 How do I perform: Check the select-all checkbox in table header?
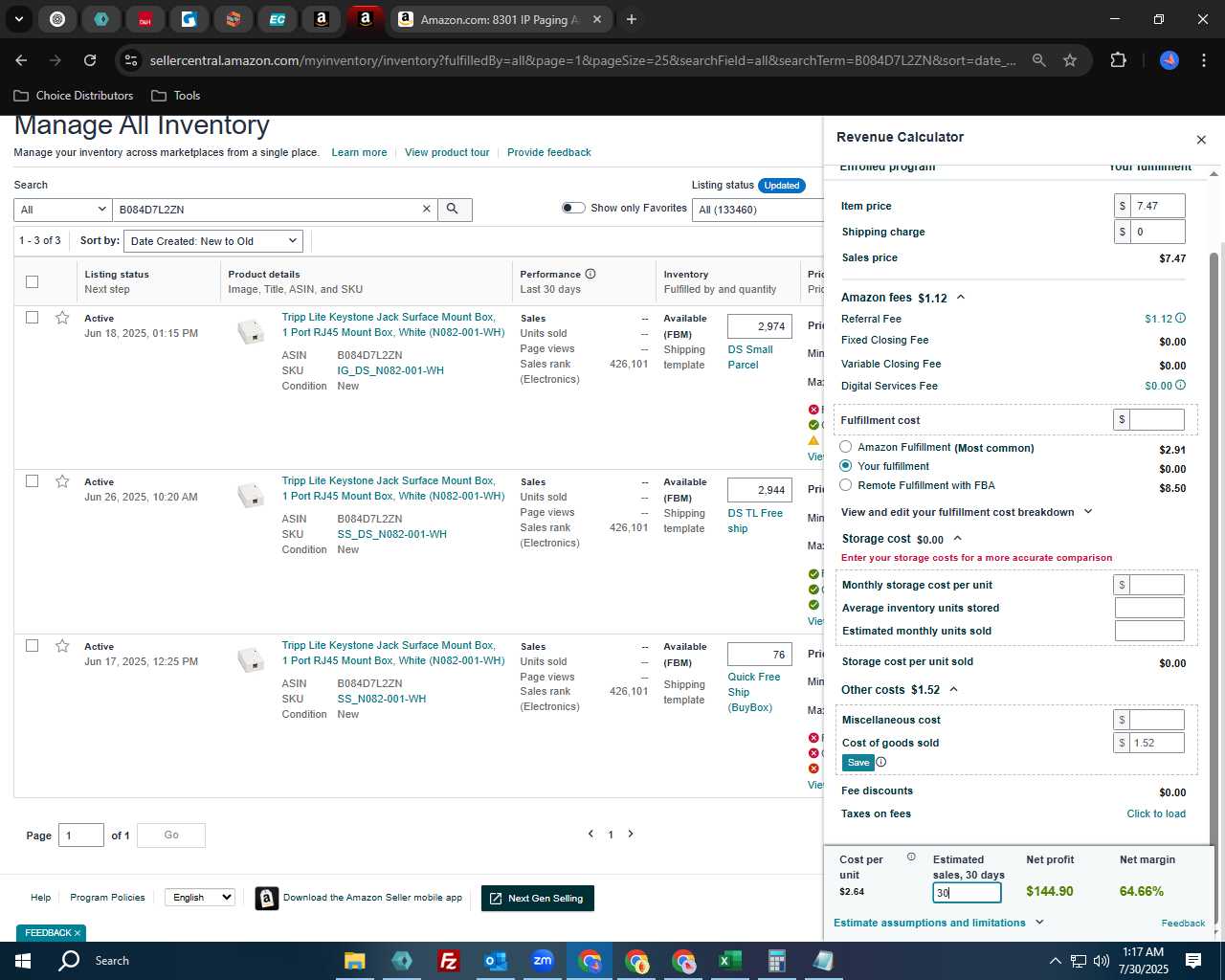[x=32, y=281]
